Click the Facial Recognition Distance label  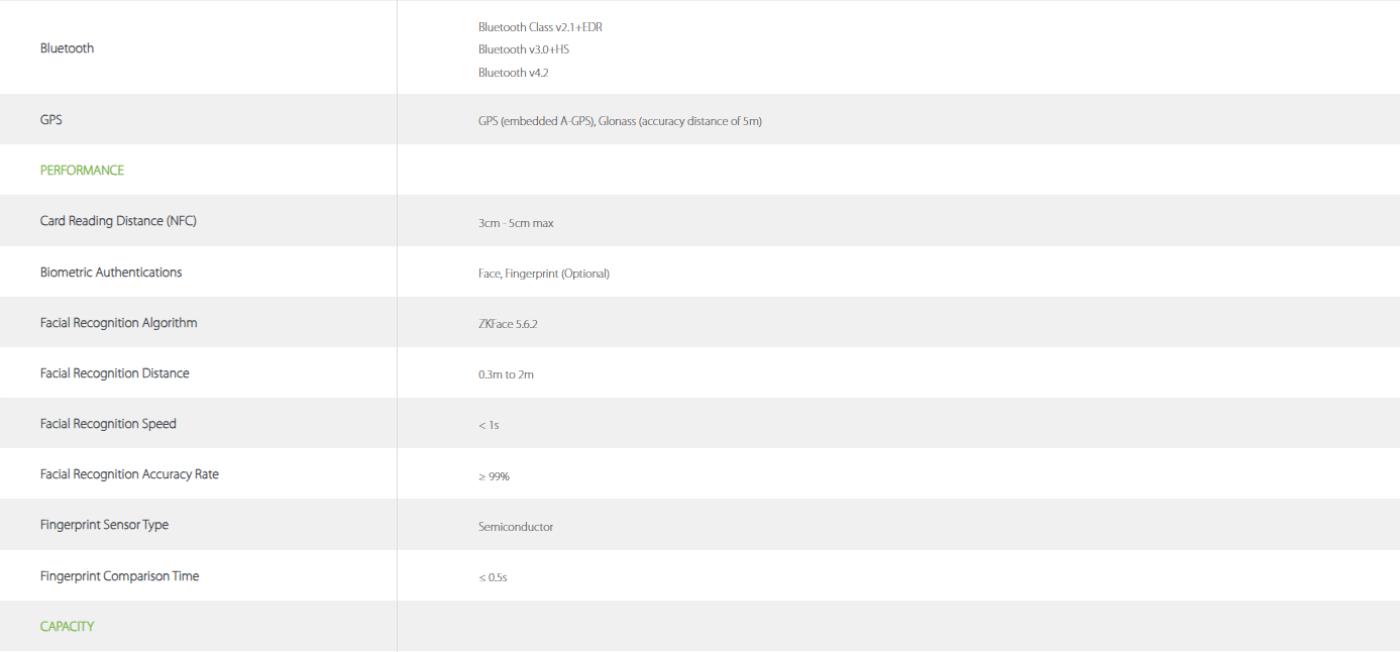(x=114, y=373)
